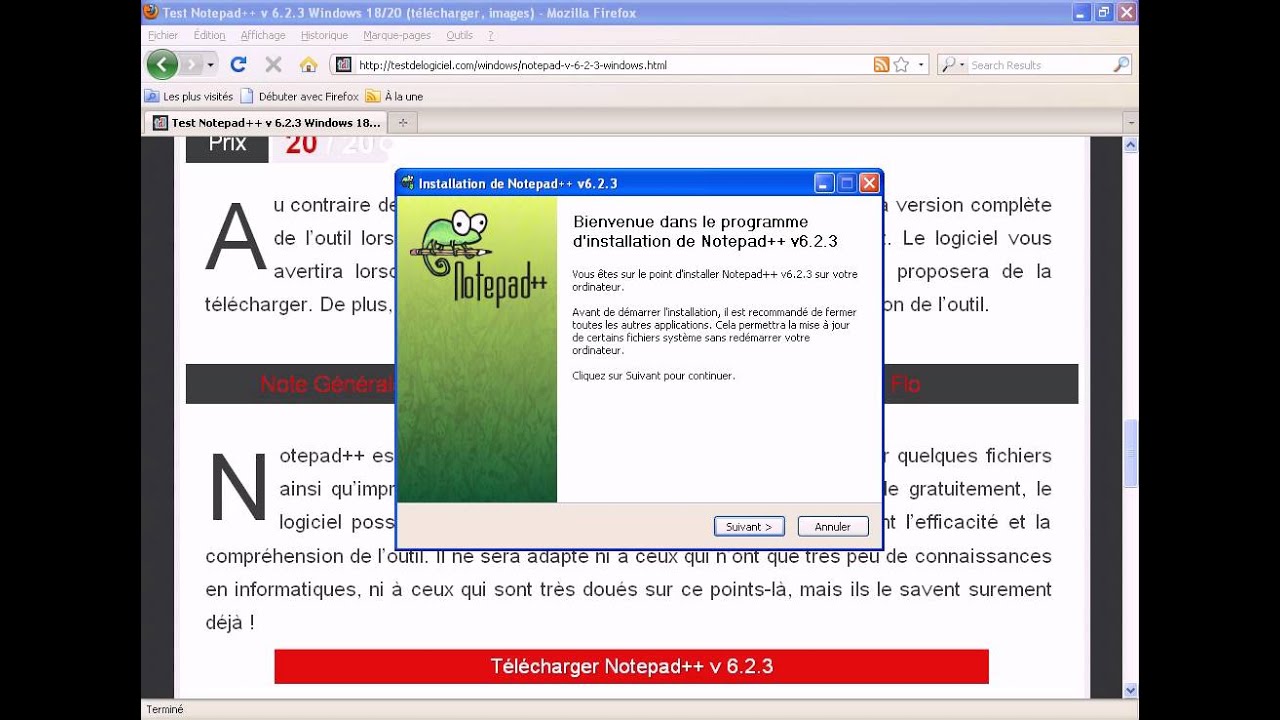Image resolution: width=1280 pixels, height=720 pixels.
Task: Open the Les plus visités bookmark folder
Action: pyautogui.click(x=189, y=96)
